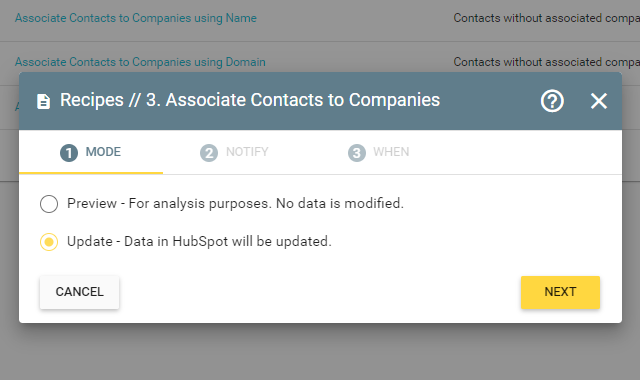Viewport: 640px width, 380px height.
Task: Switch to the MODE tab
Action: tap(91, 152)
